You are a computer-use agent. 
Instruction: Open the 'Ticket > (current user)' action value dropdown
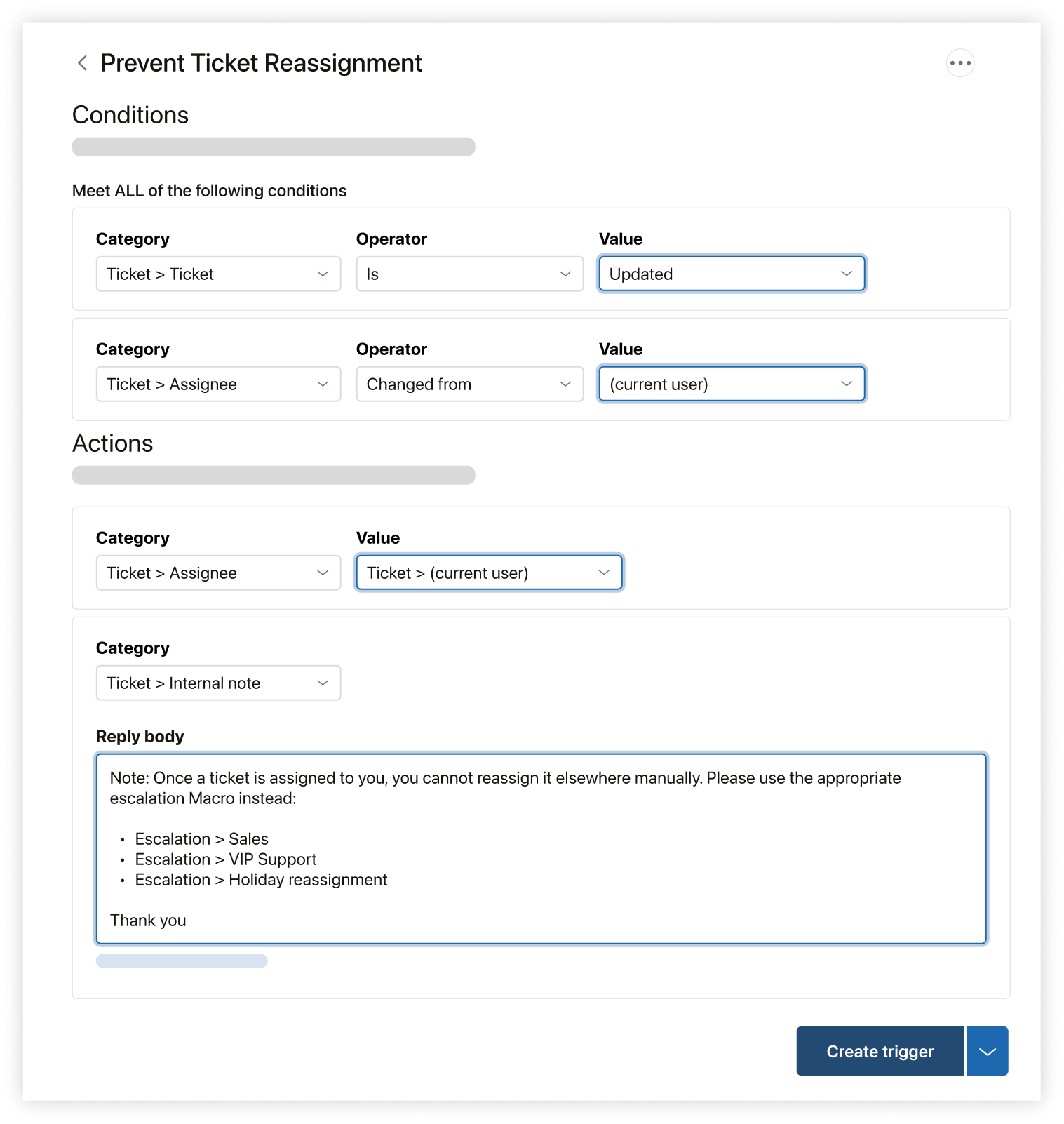[488, 573]
